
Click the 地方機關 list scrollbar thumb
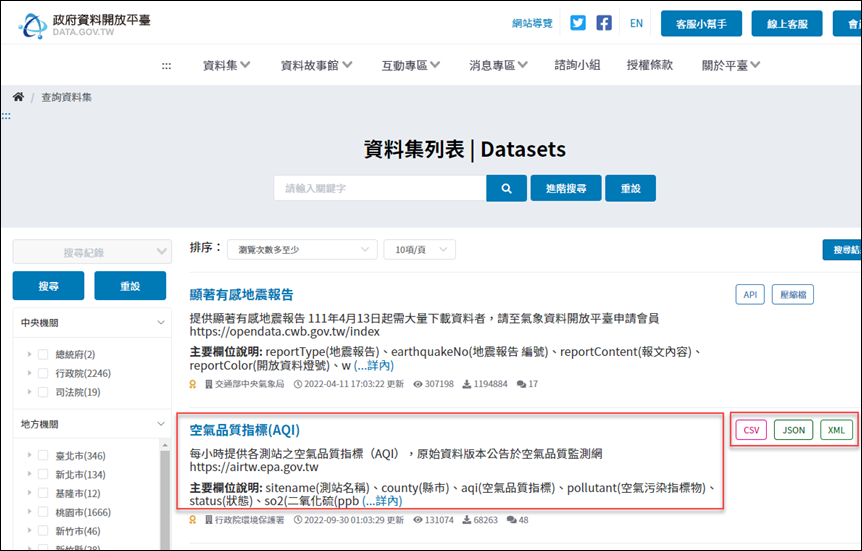click(x=165, y=498)
